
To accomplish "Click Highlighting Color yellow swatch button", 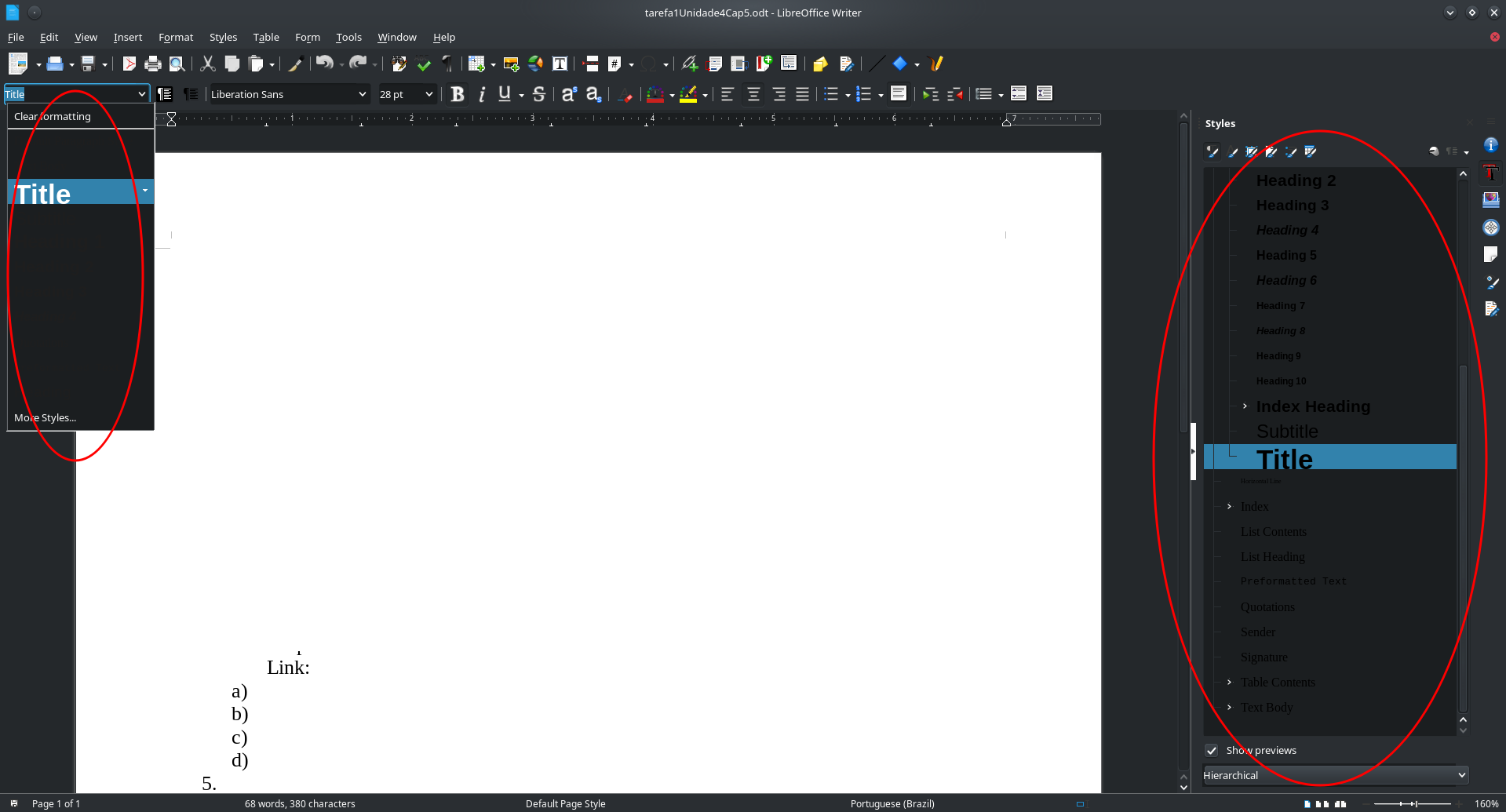I will tap(688, 94).
